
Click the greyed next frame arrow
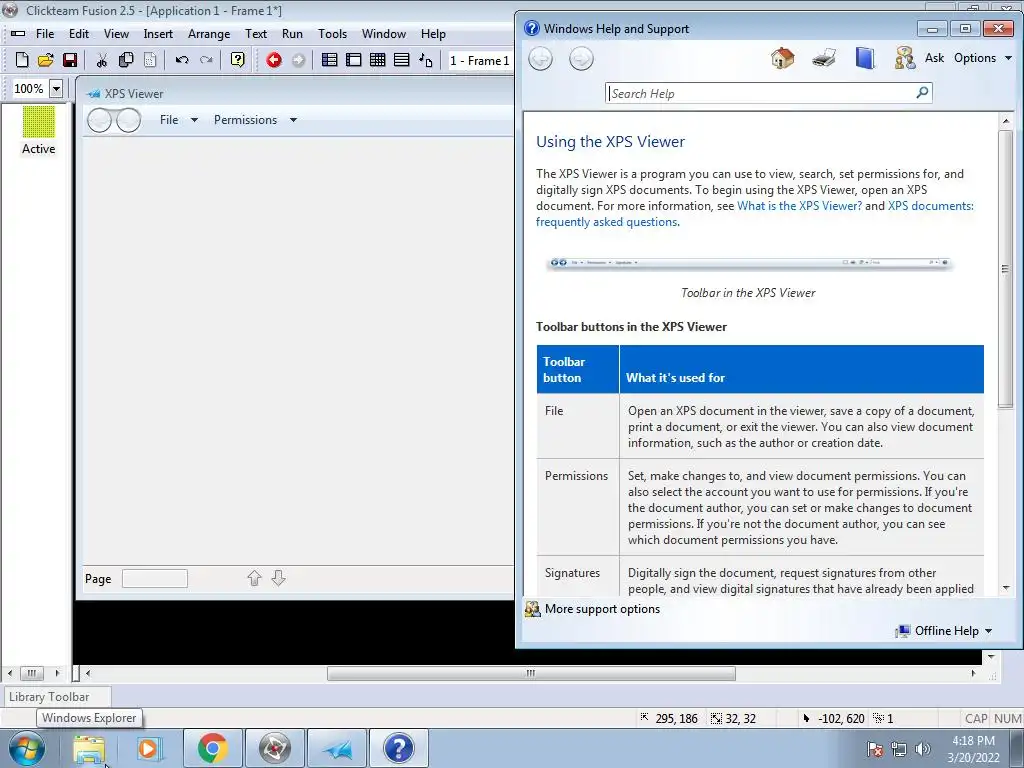(x=298, y=60)
